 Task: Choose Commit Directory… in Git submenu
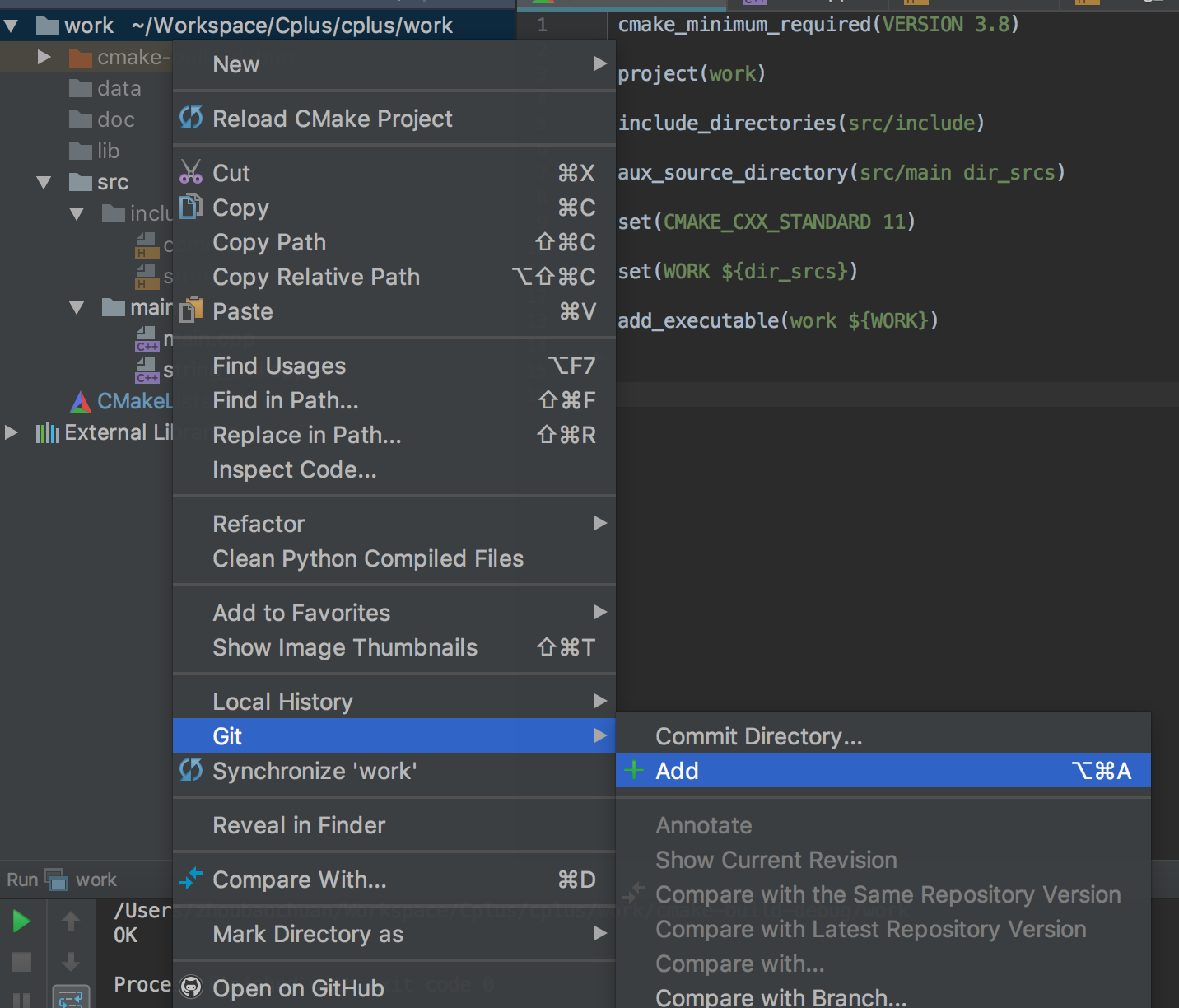click(x=883, y=735)
